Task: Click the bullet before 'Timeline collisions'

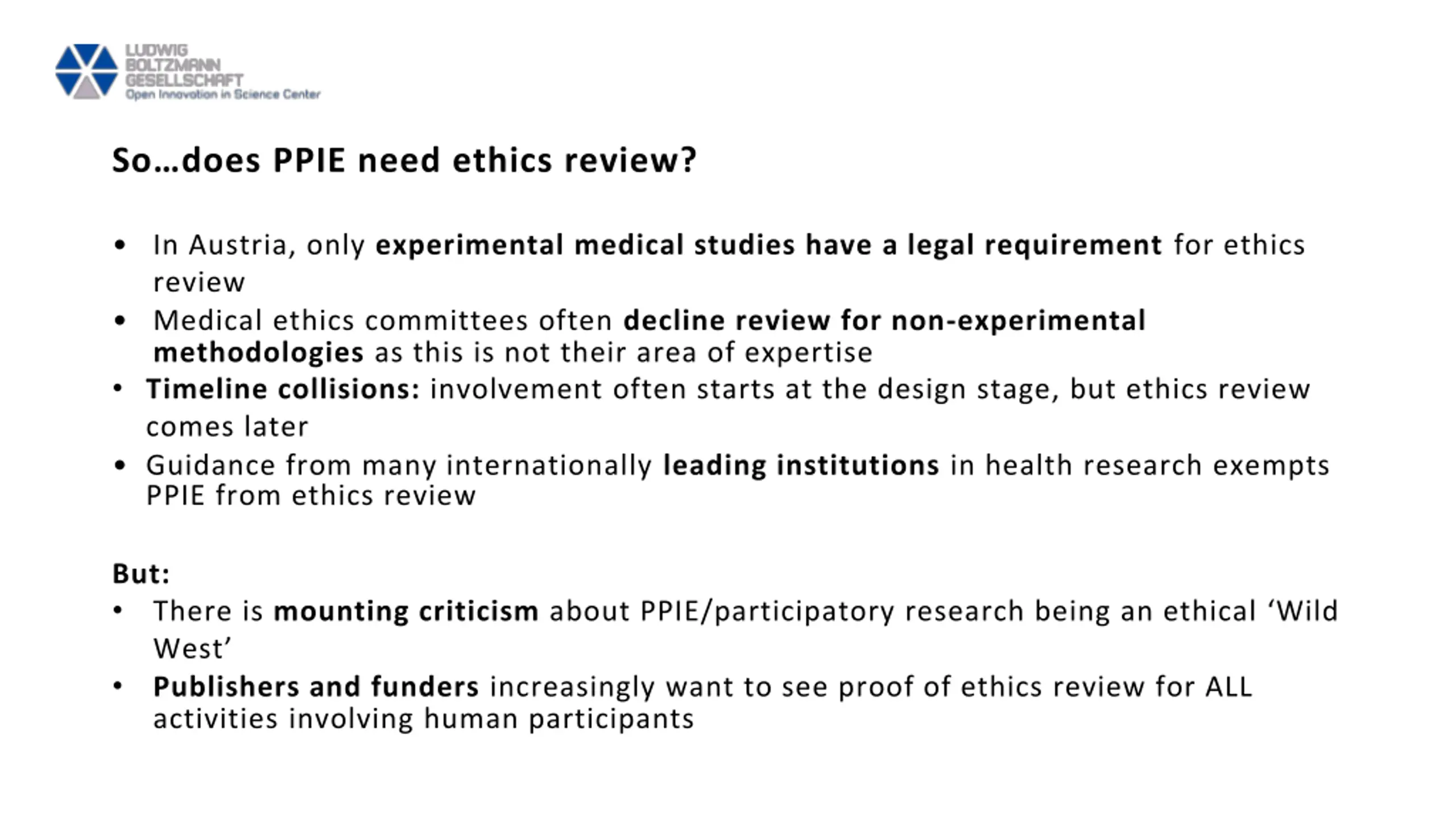Action: [118, 389]
